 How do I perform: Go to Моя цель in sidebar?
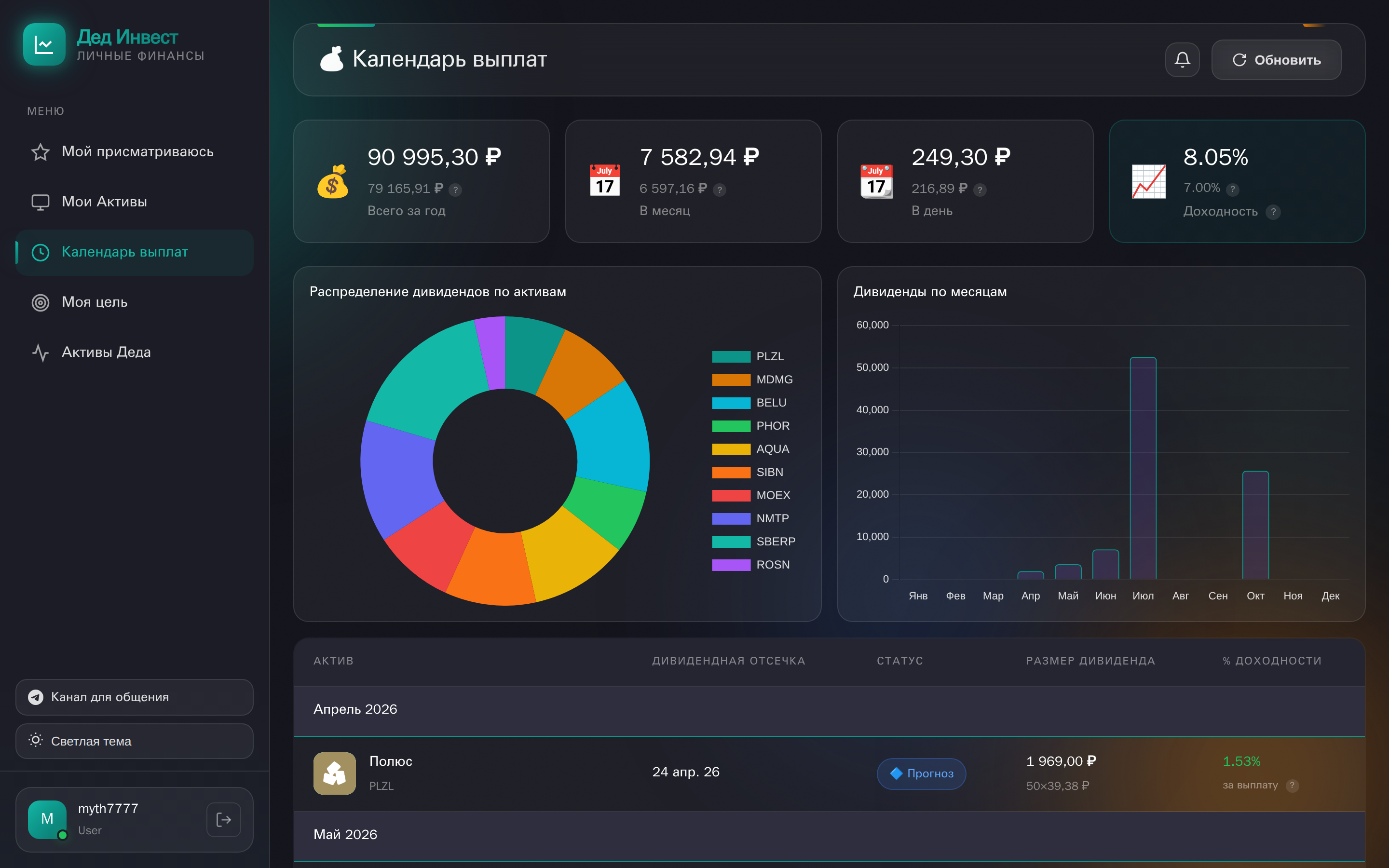95,302
